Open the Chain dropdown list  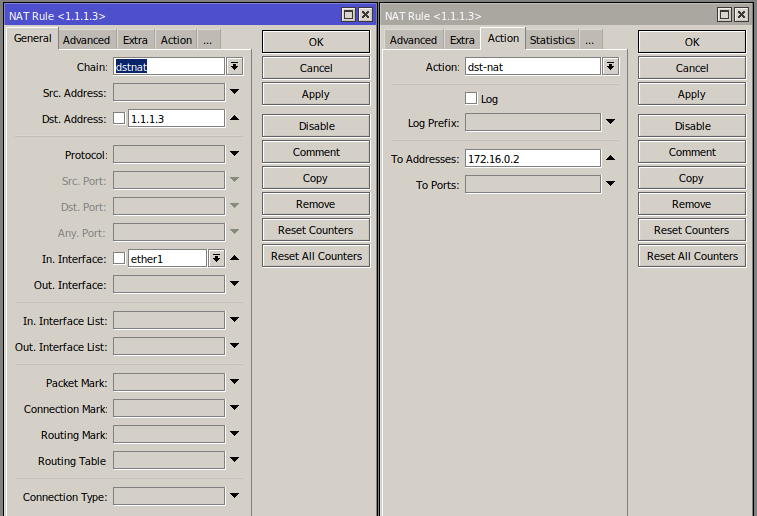click(x=235, y=66)
